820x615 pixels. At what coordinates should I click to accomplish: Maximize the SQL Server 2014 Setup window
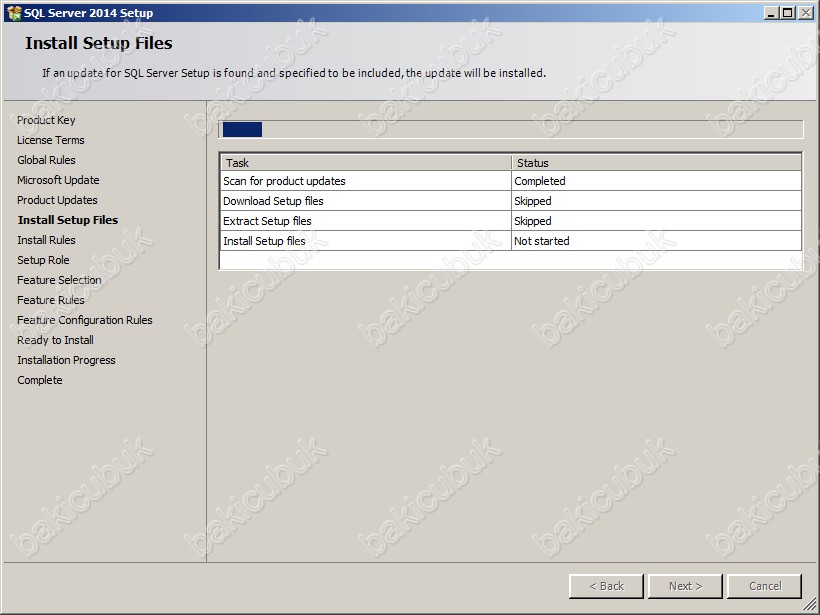click(788, 13)
